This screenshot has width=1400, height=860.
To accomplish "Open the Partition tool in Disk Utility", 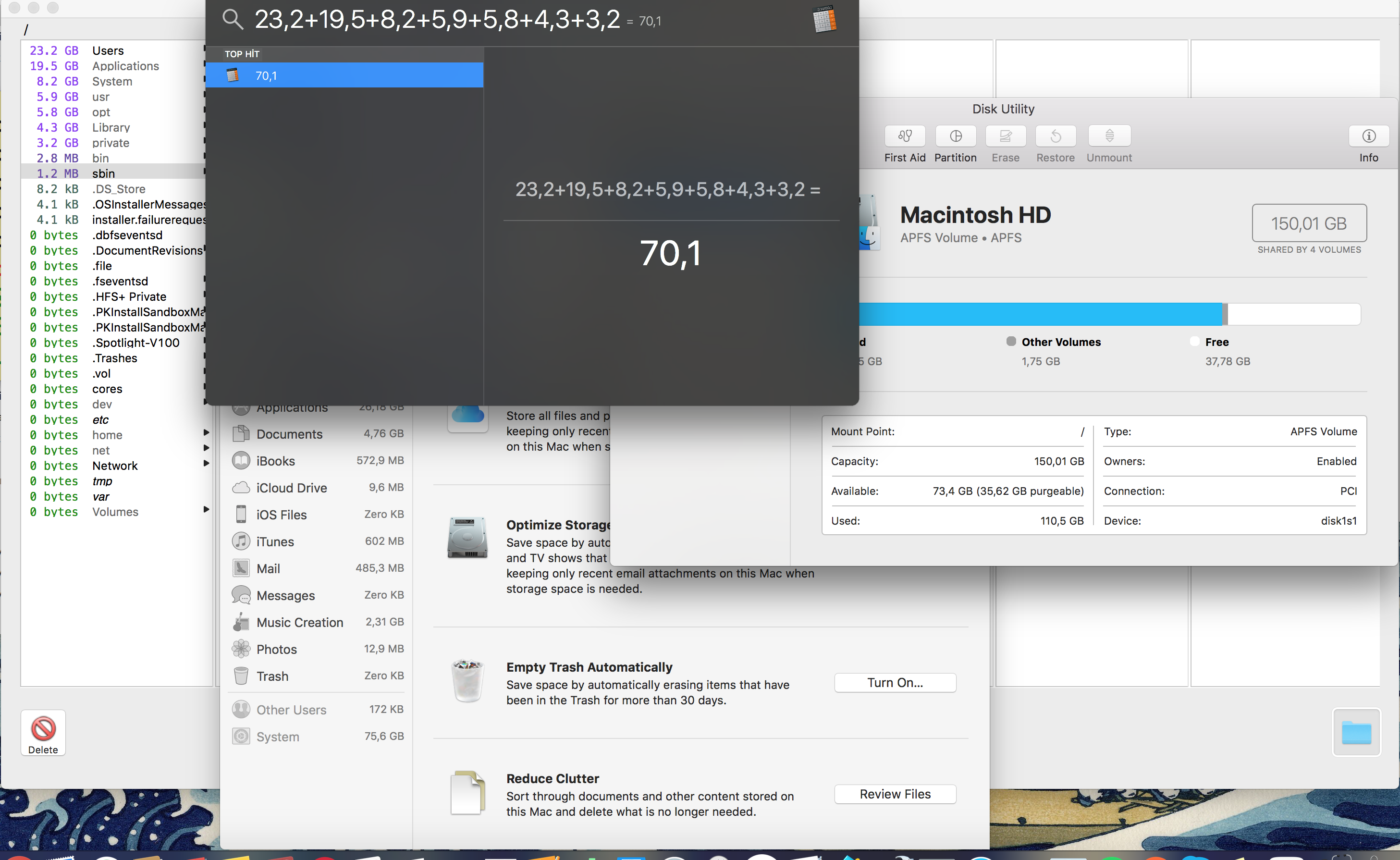I will pyautogui.click(x=955, y=136).
